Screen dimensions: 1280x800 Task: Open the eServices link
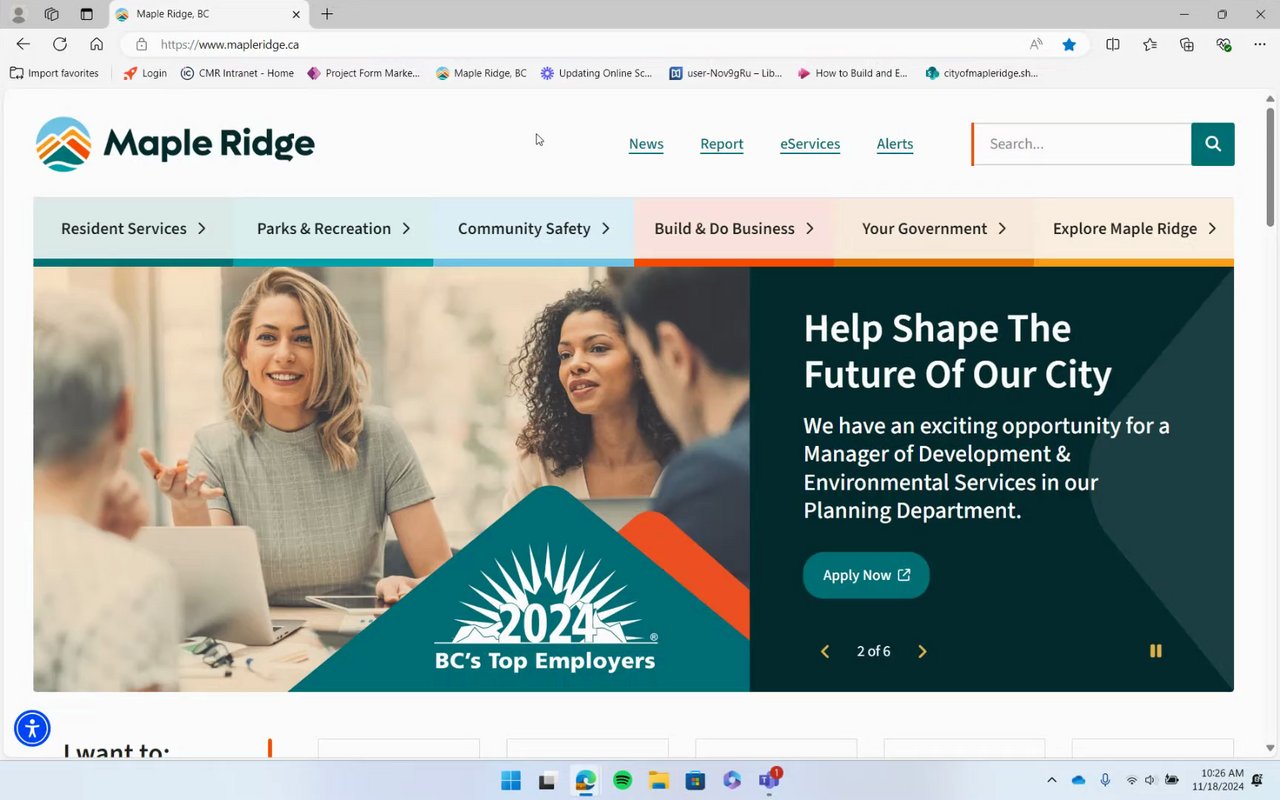pos(810,144)
